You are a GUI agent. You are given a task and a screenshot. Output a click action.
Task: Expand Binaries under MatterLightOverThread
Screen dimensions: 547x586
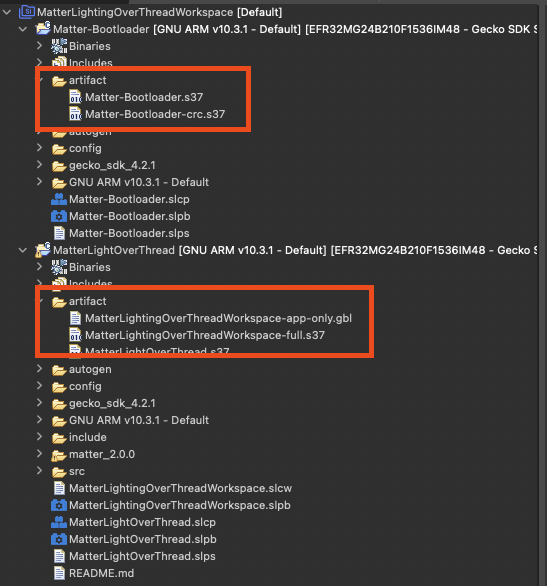click(x=39, y=266)
